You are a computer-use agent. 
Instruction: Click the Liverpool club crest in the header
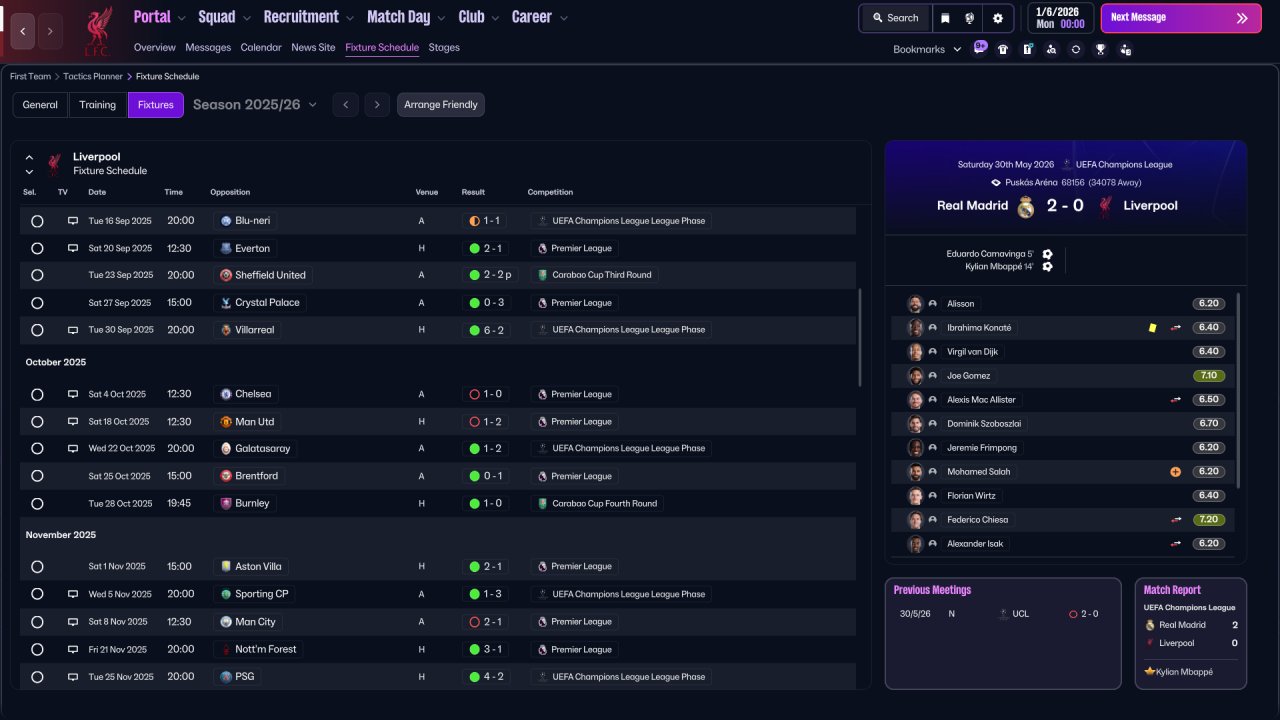97,30
